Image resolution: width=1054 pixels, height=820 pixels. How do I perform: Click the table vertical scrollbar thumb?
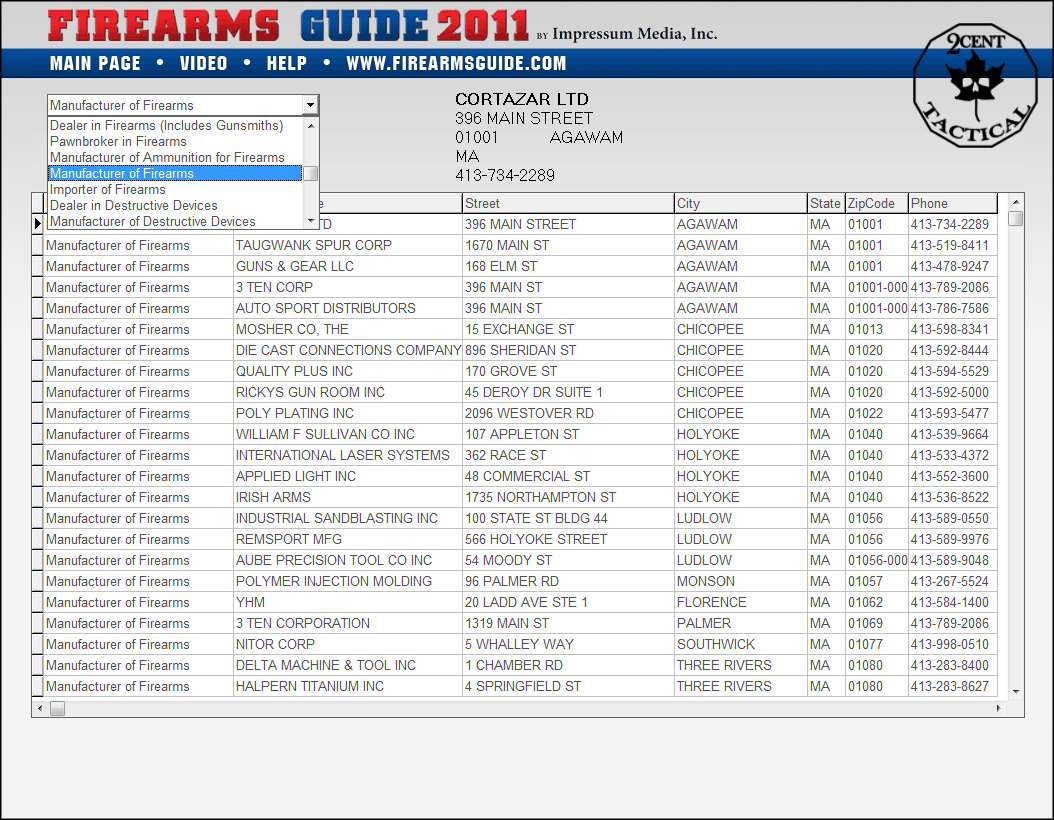point(1016,218)
